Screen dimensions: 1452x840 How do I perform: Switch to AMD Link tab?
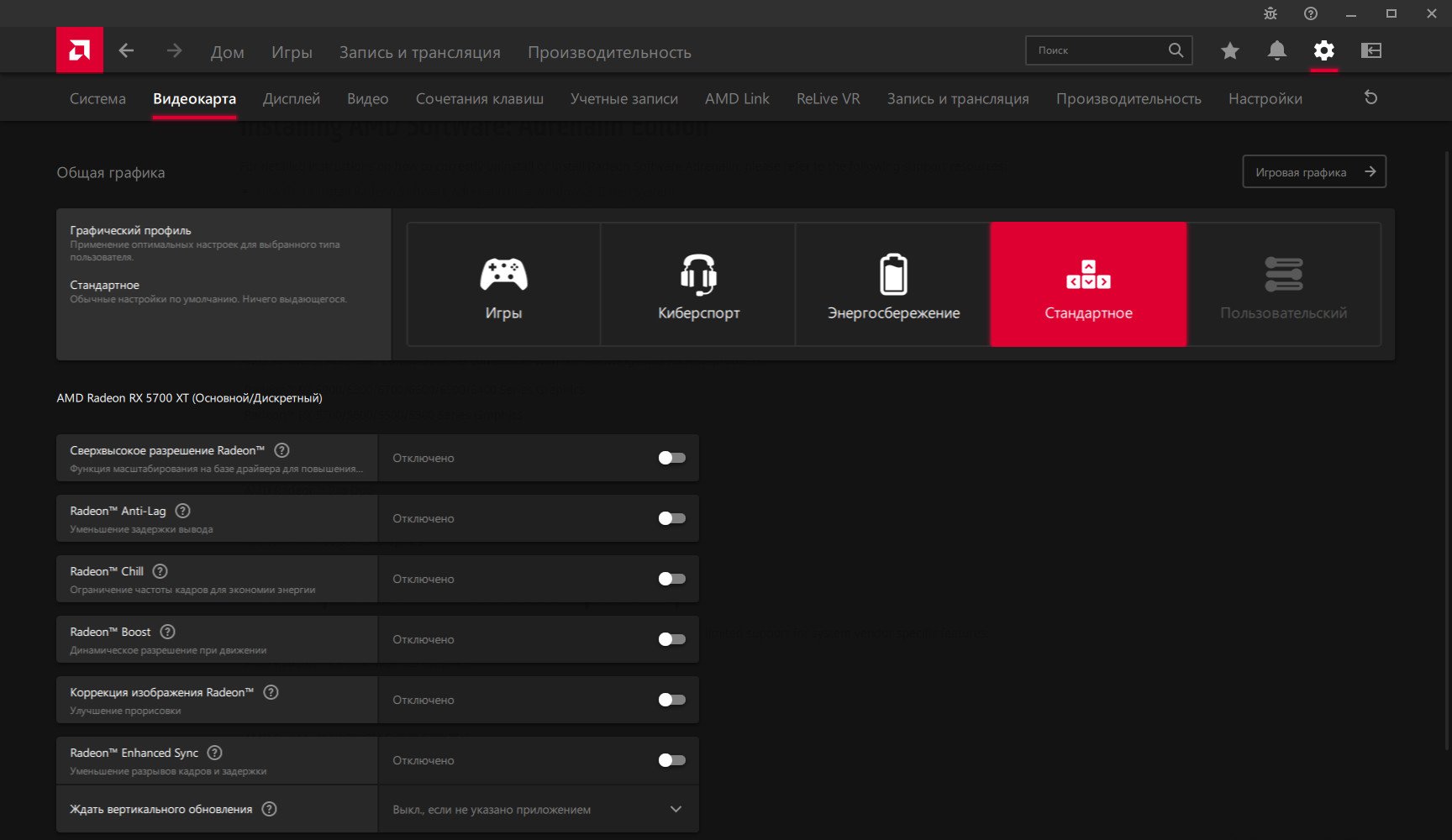click(x=737, y=98)
